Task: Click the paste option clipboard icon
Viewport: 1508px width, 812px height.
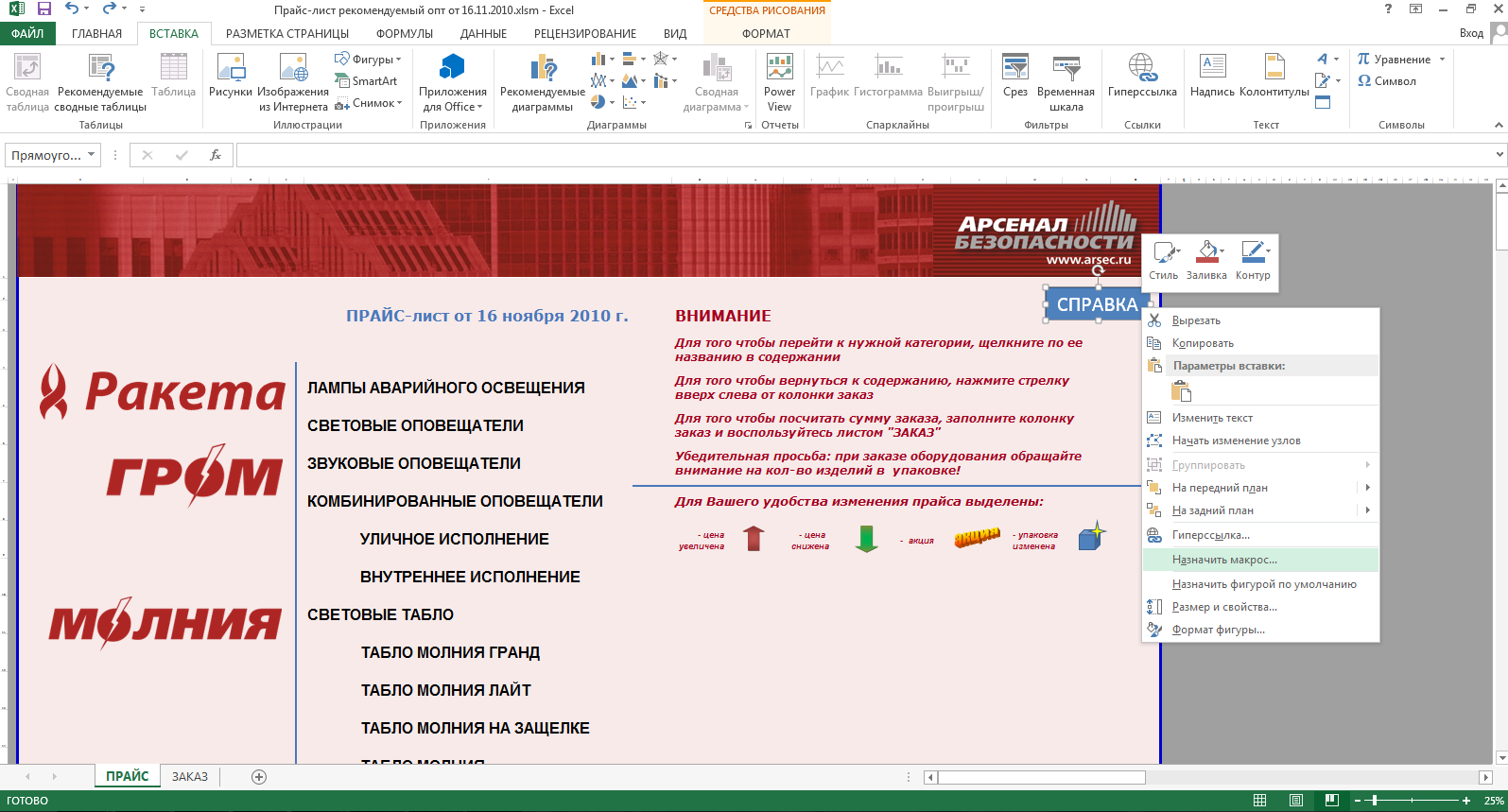Action: click(x=1181, y=391)
